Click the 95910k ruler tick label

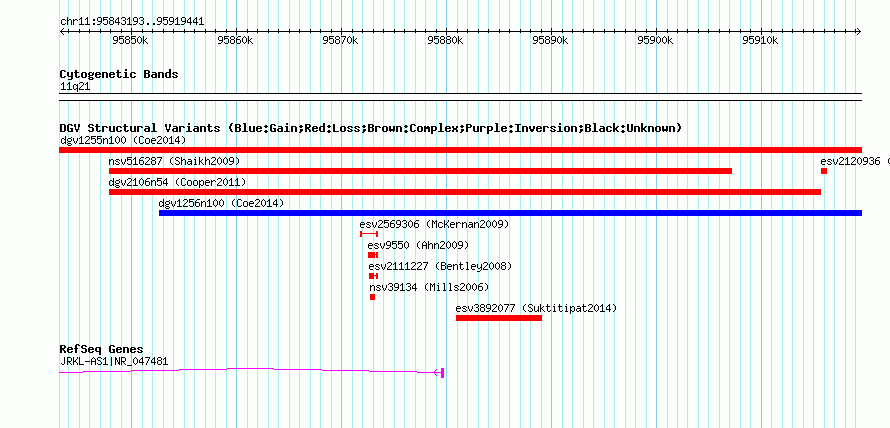pyautogui.click(x=761, y=40)
